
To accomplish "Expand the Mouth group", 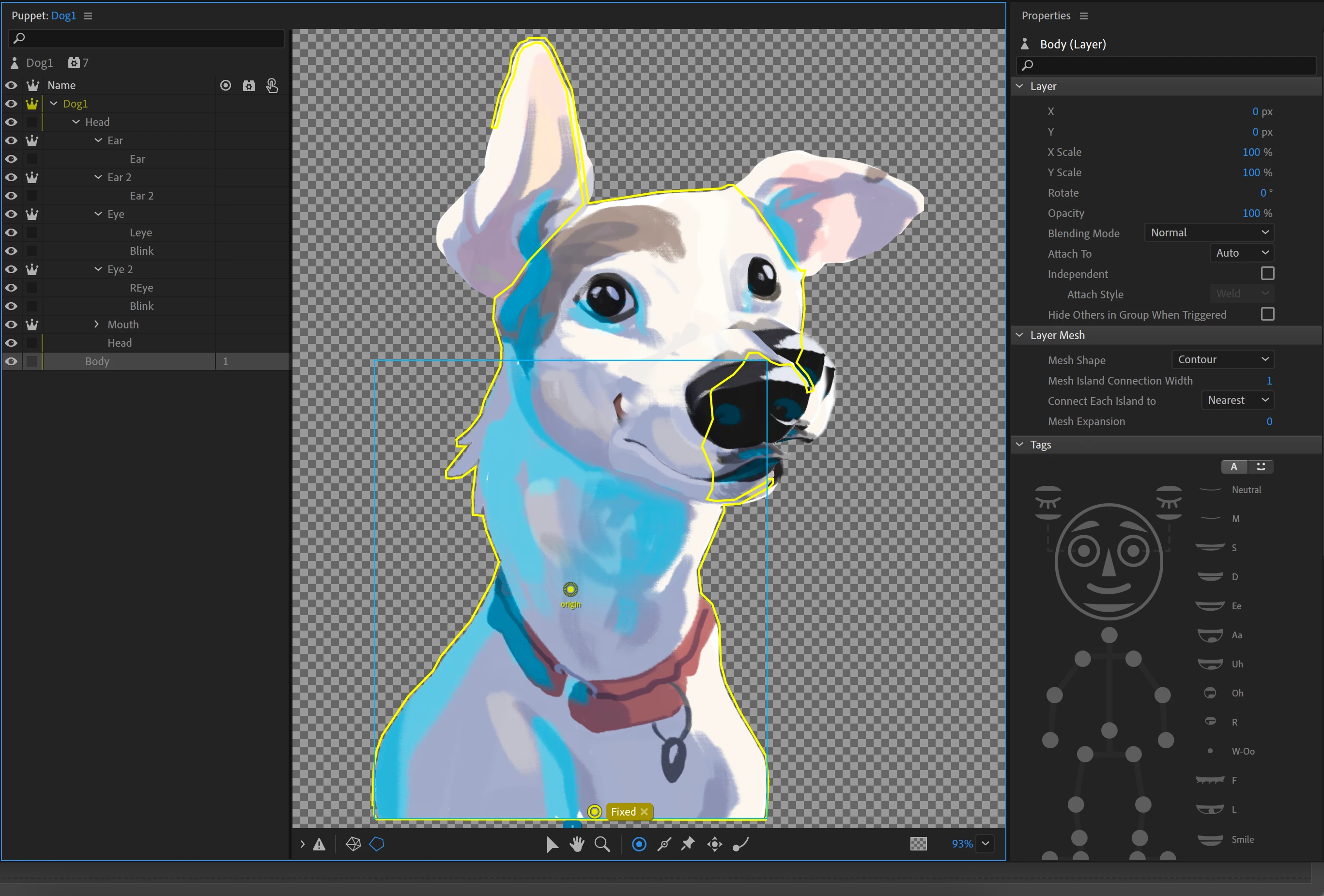I will (x=96, y=324).
